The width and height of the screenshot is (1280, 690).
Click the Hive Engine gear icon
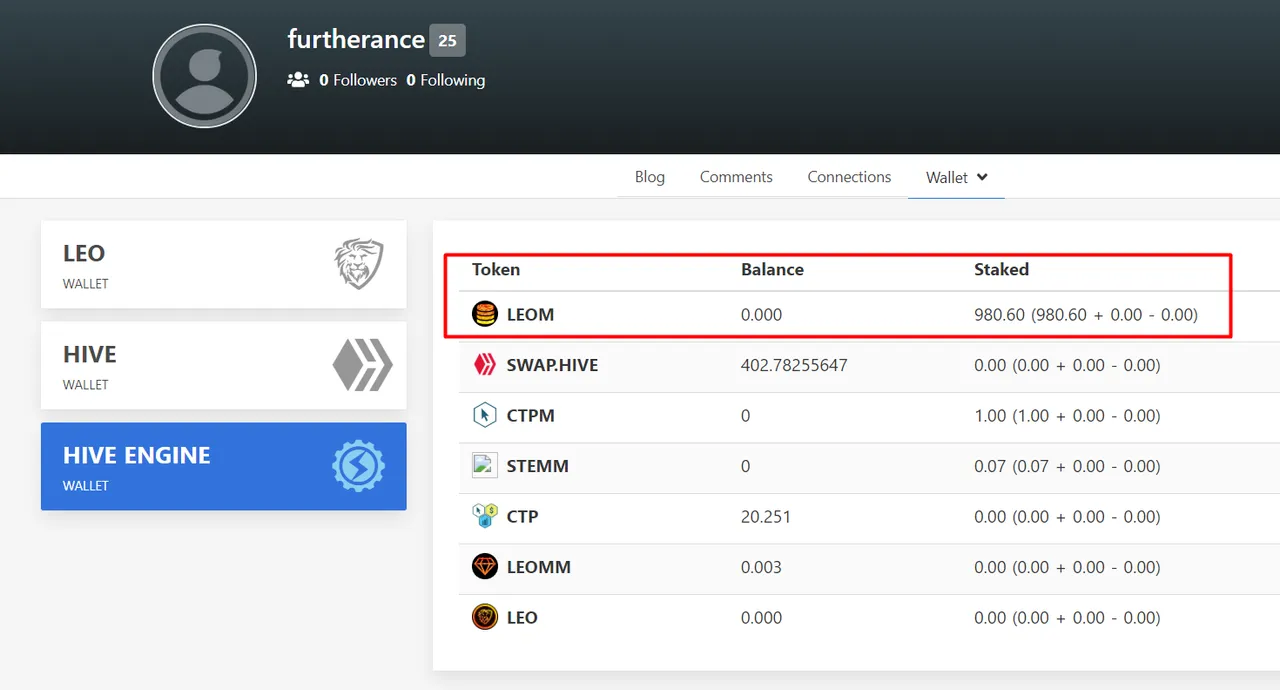point(359,466)
